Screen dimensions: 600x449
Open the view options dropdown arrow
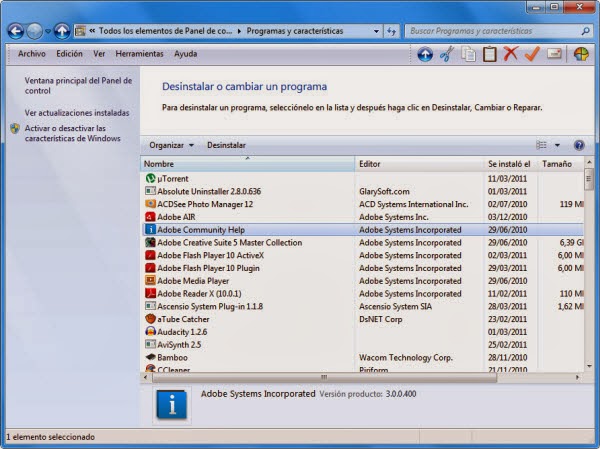coord(557,145)
